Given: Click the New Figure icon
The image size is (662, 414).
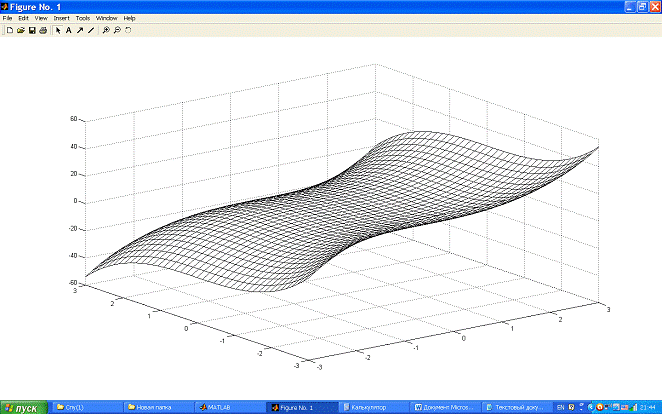Looking at the screenshot, I should pos(9,30).
